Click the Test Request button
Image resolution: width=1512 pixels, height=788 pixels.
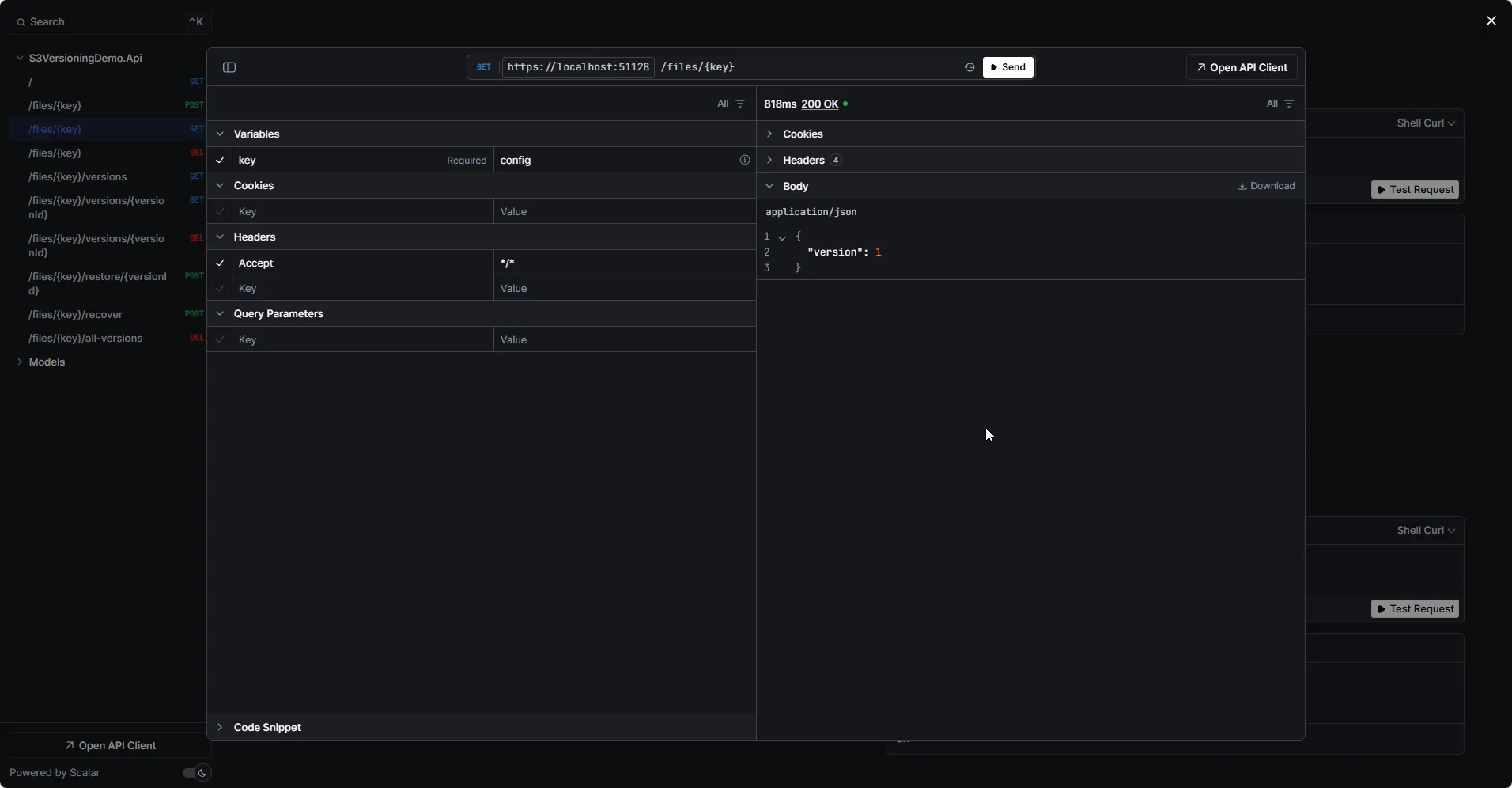(1415, 190)
